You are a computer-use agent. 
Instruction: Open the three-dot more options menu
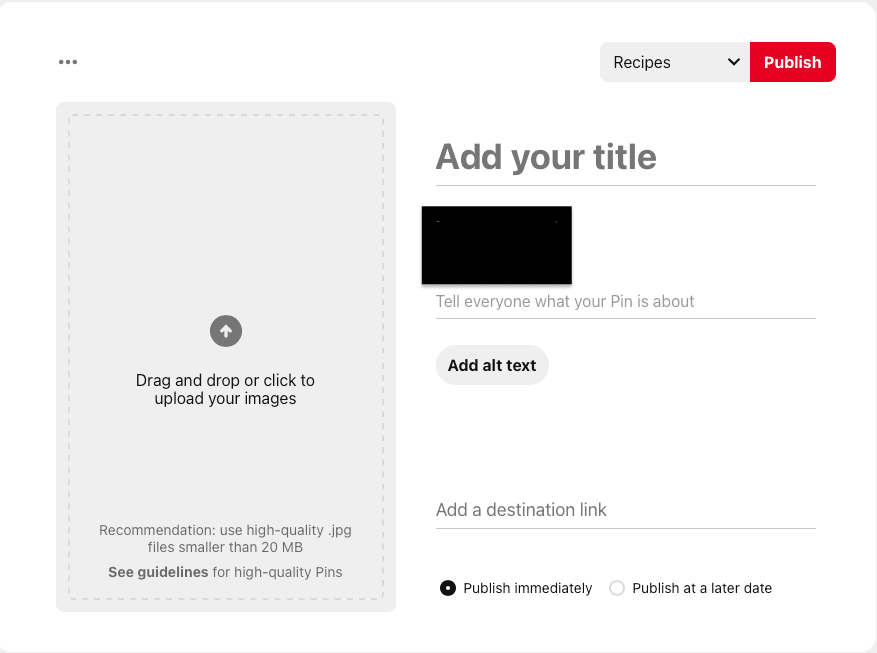68,62
